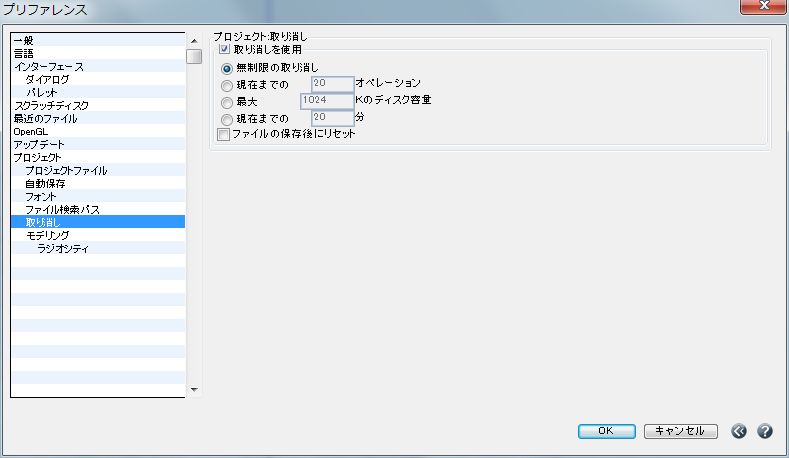The image size is (789, 458).
Task: Click the back arrow icon near Cancel
Action: tap(739, 431)
